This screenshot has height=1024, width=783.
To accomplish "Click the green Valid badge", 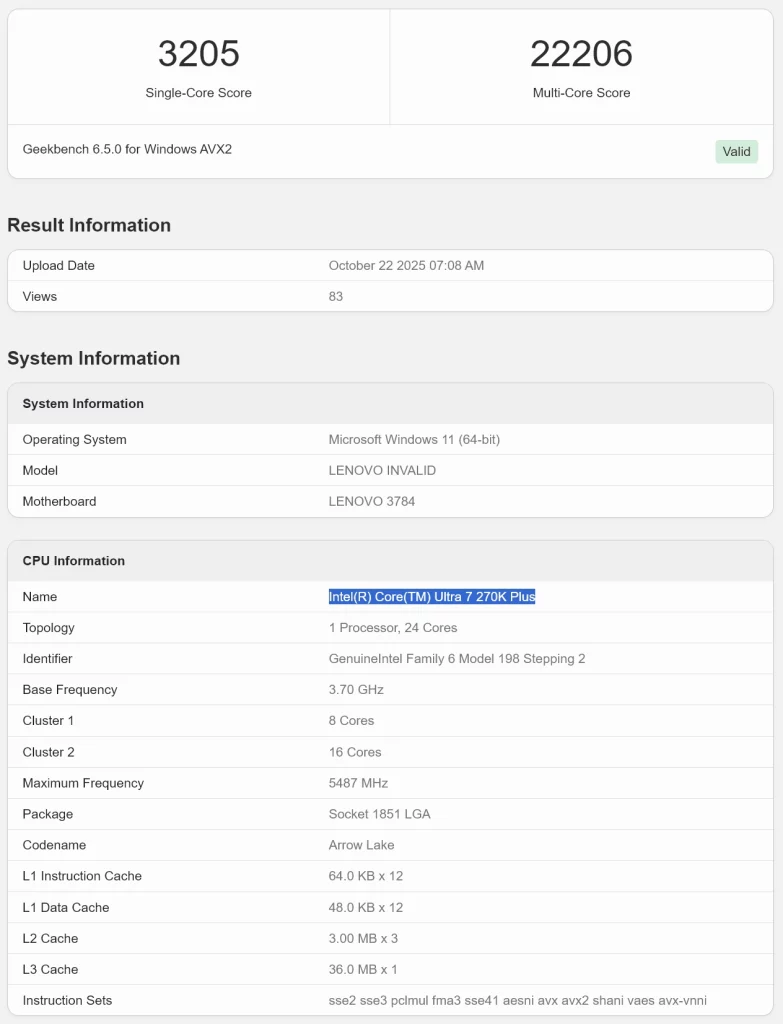I will (736, 152).
